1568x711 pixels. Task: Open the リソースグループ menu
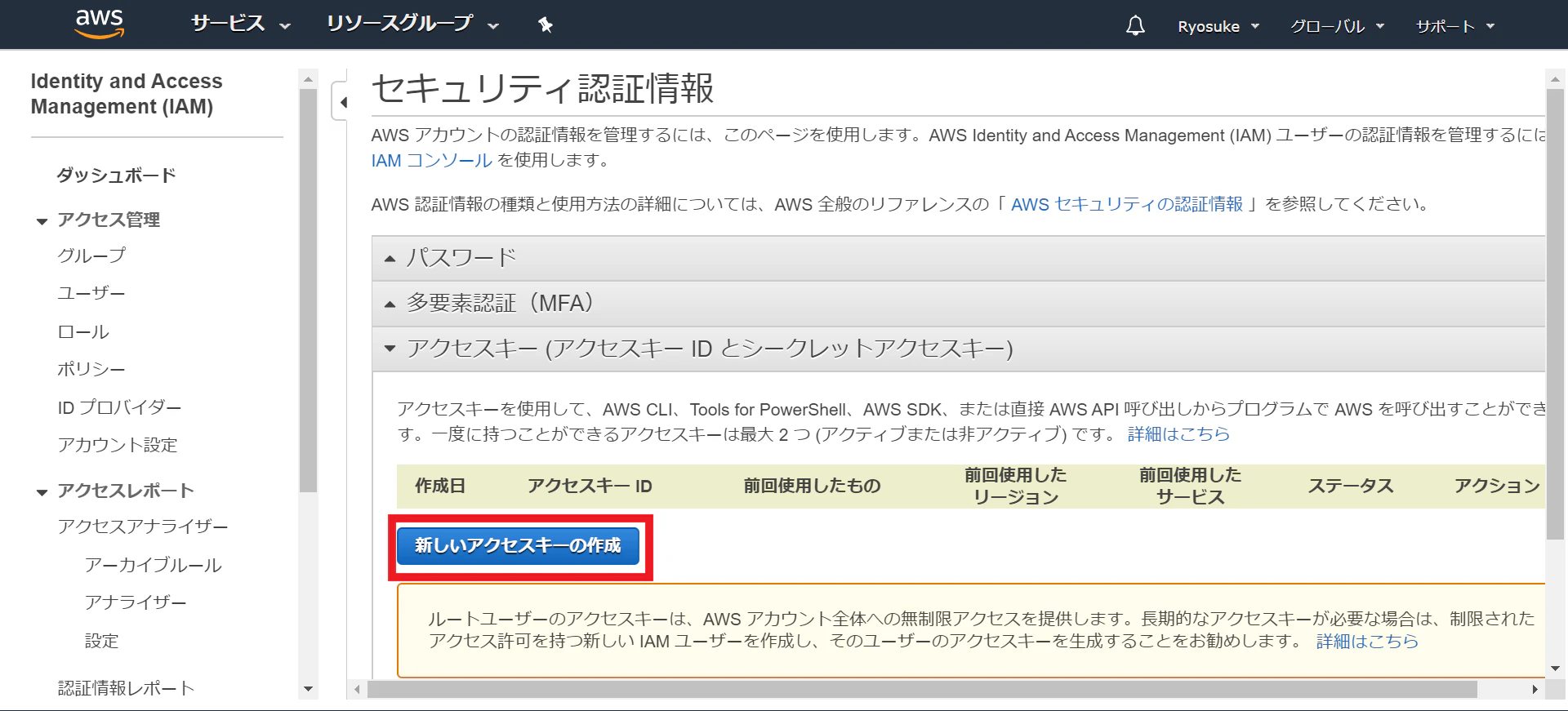click(412, 24)
